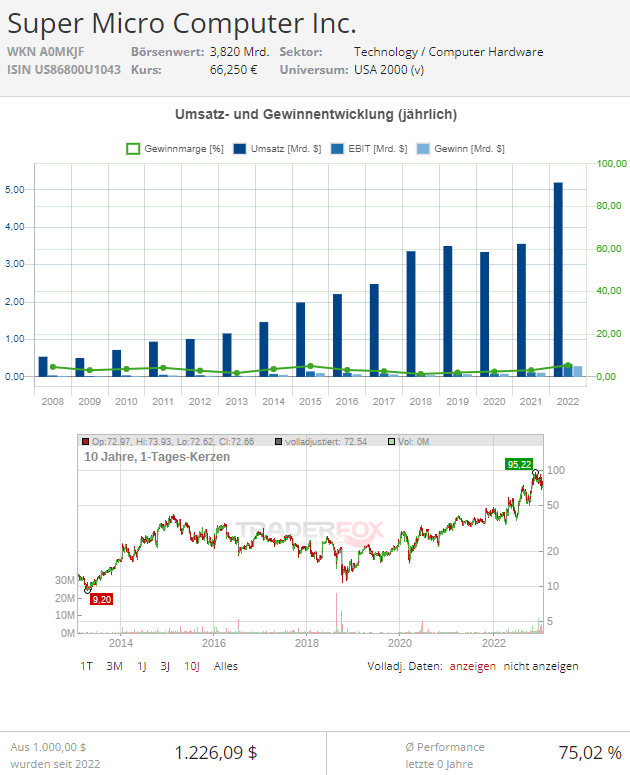Click the 2022 profit margin data point
This screenshot has height=775, width=630.
point(568,366)
